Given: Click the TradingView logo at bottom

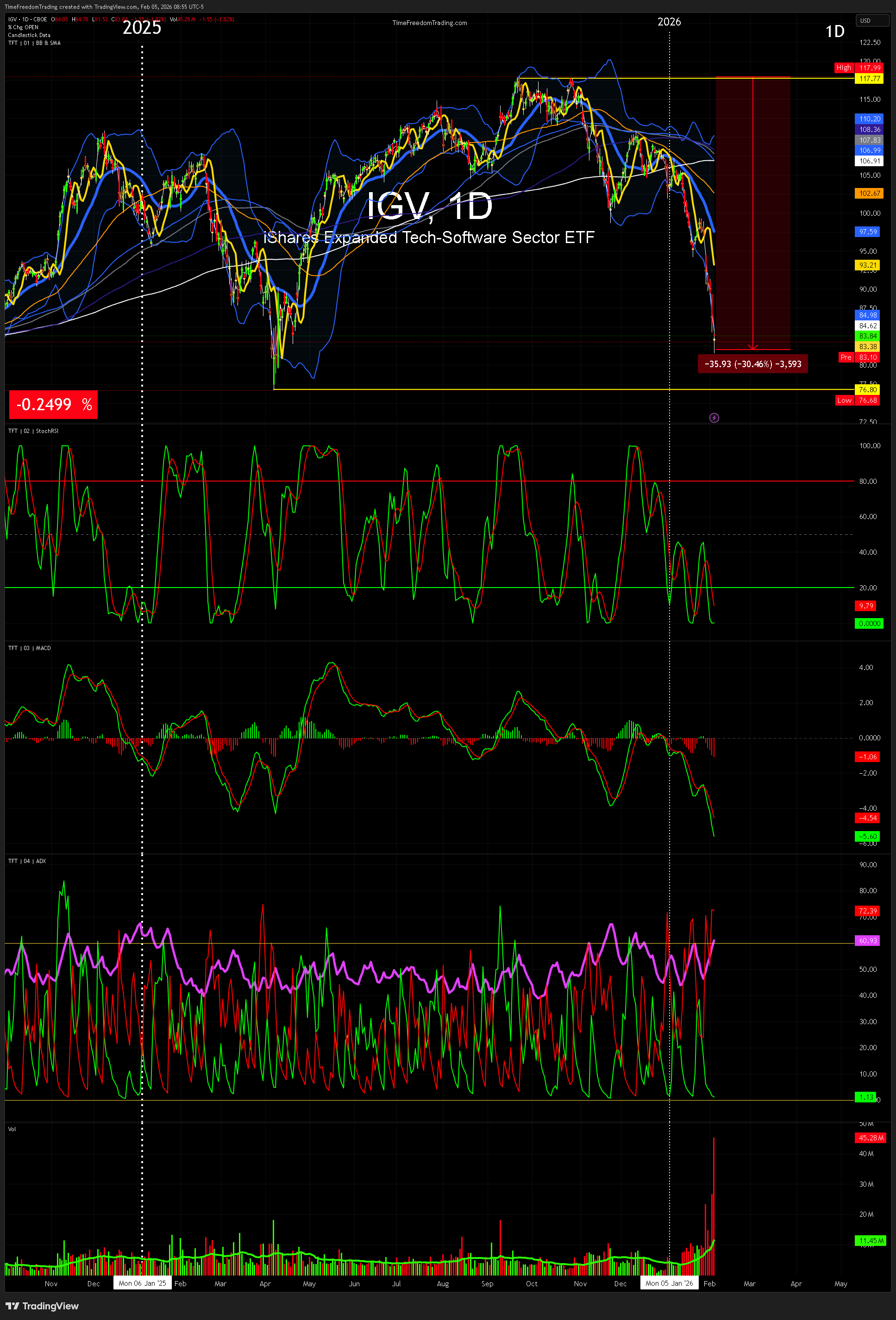Looking at the screenshot, I should pyautogui.click(x=43, y=1306).
